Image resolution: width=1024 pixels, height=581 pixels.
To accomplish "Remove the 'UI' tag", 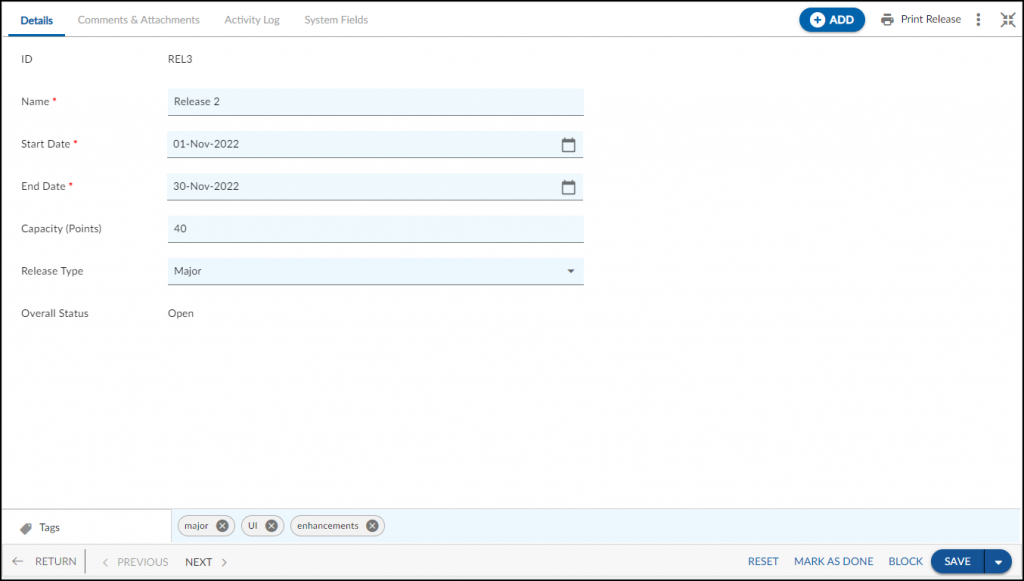I will tap(272, 526).
